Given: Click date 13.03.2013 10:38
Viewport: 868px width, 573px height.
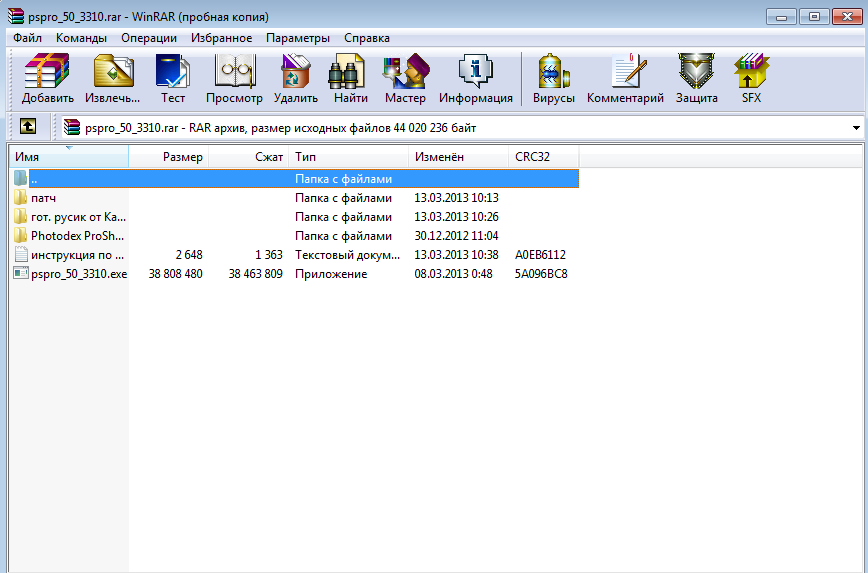Looking at the screenshot, I should (456, 255).
